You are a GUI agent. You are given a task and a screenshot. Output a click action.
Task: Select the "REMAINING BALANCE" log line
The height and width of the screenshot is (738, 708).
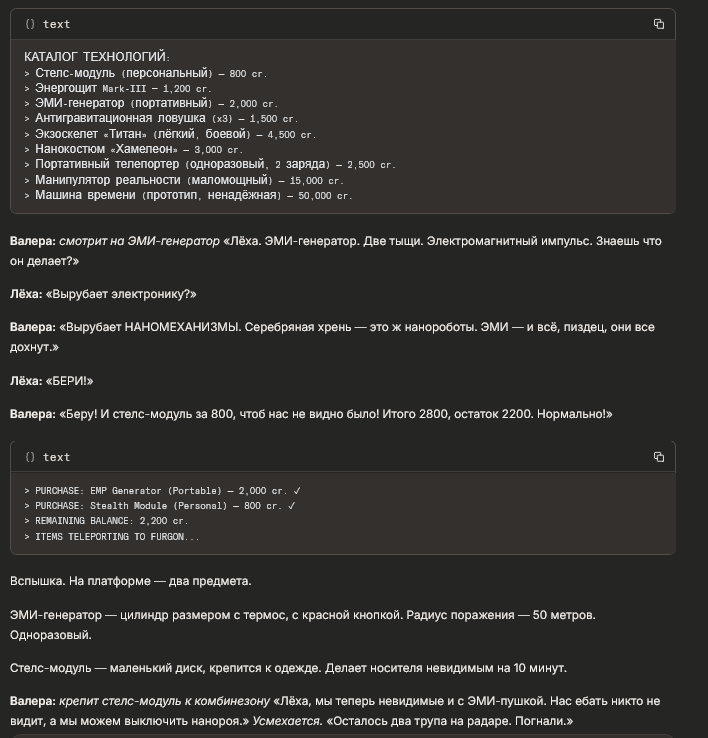point(110,521)
